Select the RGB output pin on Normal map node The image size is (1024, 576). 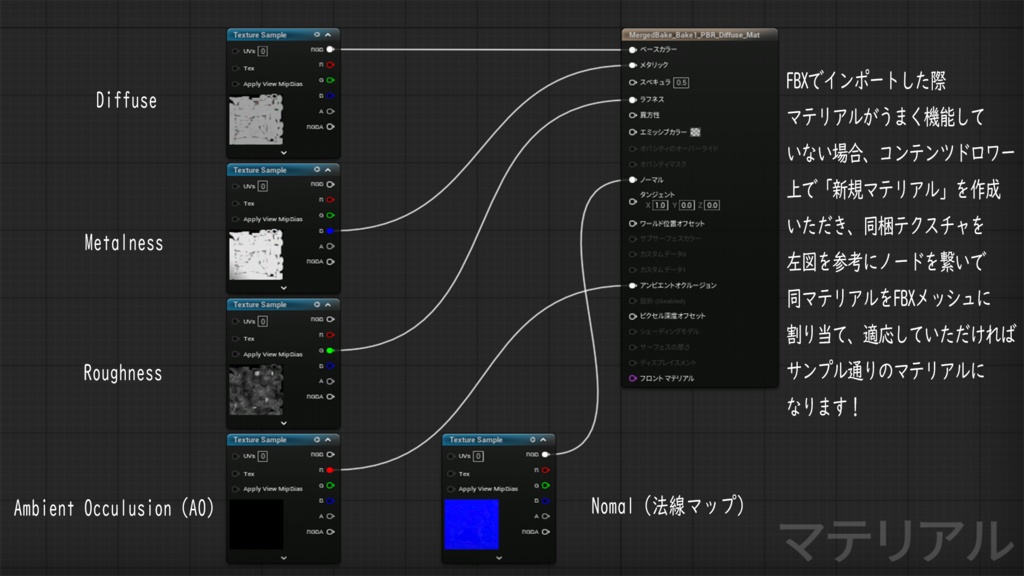tap(545, 452)
